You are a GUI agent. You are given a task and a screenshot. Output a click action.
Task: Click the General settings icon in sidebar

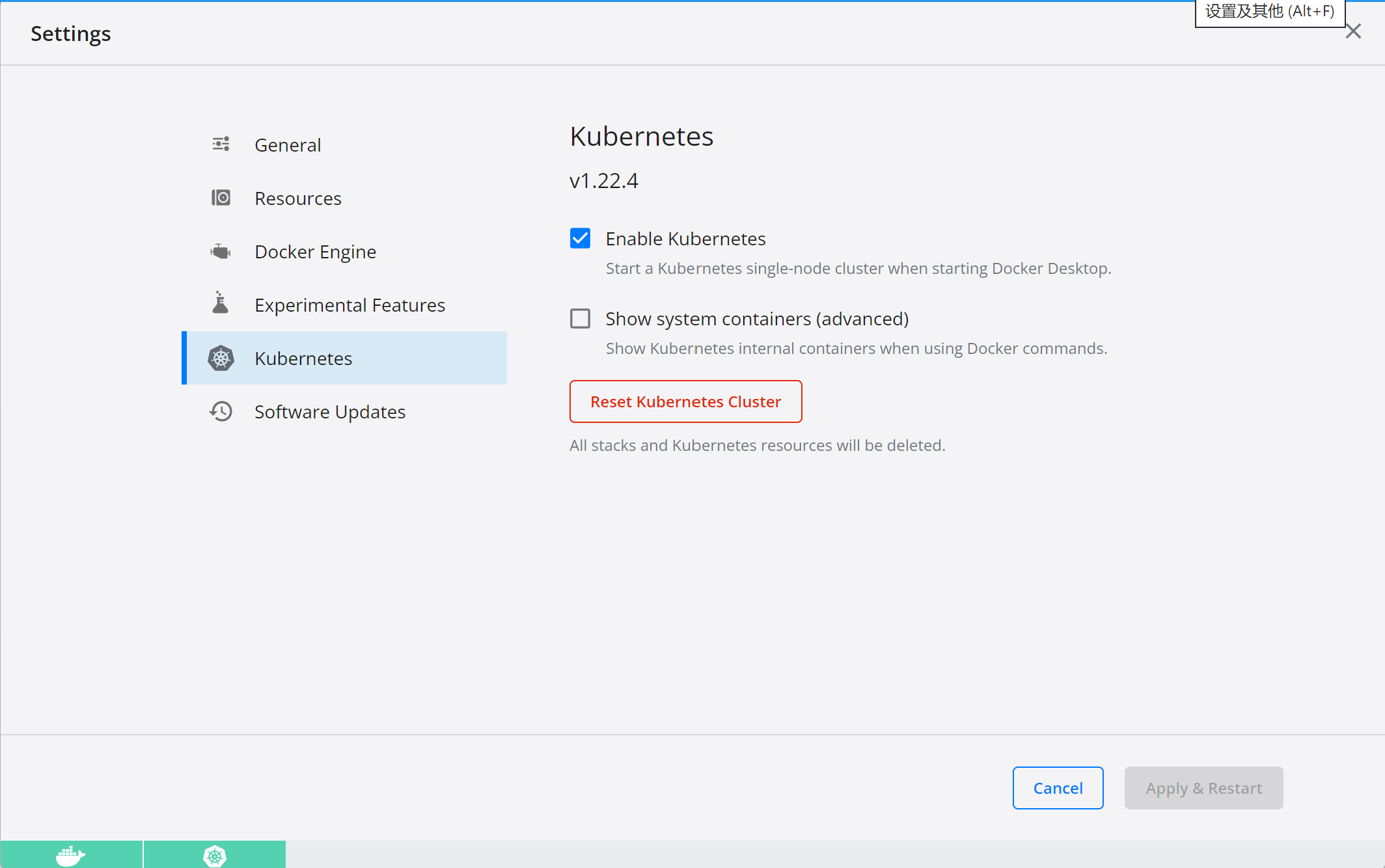click(221, 144)
